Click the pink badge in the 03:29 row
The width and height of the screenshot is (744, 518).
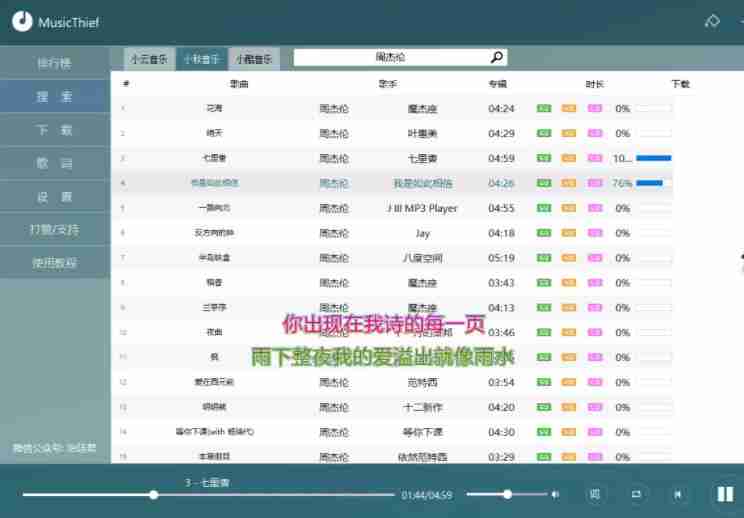pyautogui.click(x=595, y=457)
